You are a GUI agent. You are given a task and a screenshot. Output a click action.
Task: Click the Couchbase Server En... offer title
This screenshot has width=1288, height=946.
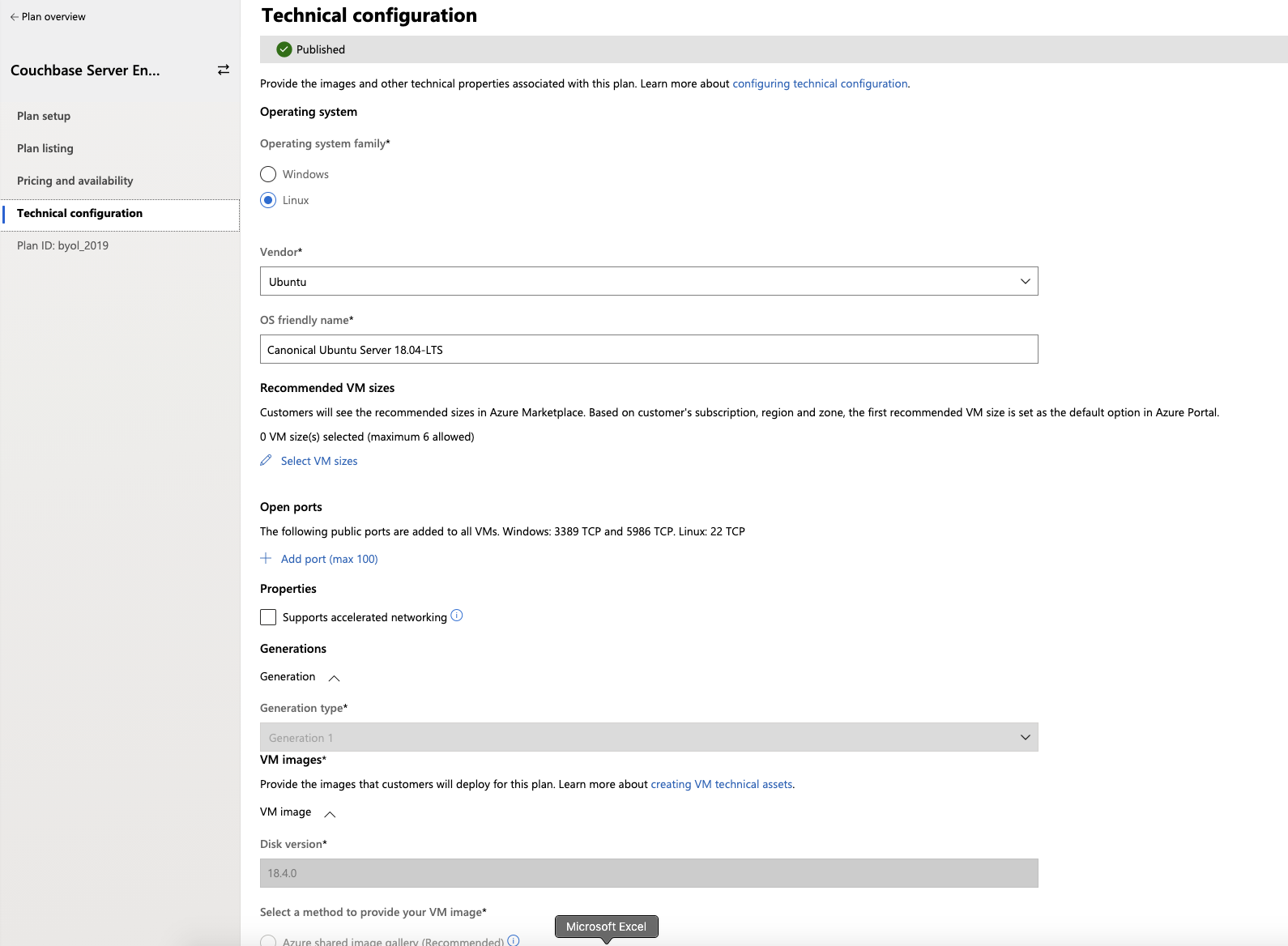(x=85, y=70)
